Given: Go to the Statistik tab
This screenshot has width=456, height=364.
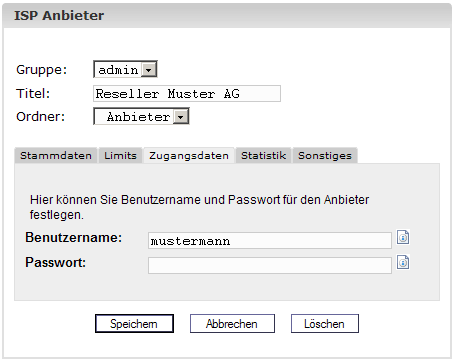Looking at the screenshot, I should click(x=263, y=156).
